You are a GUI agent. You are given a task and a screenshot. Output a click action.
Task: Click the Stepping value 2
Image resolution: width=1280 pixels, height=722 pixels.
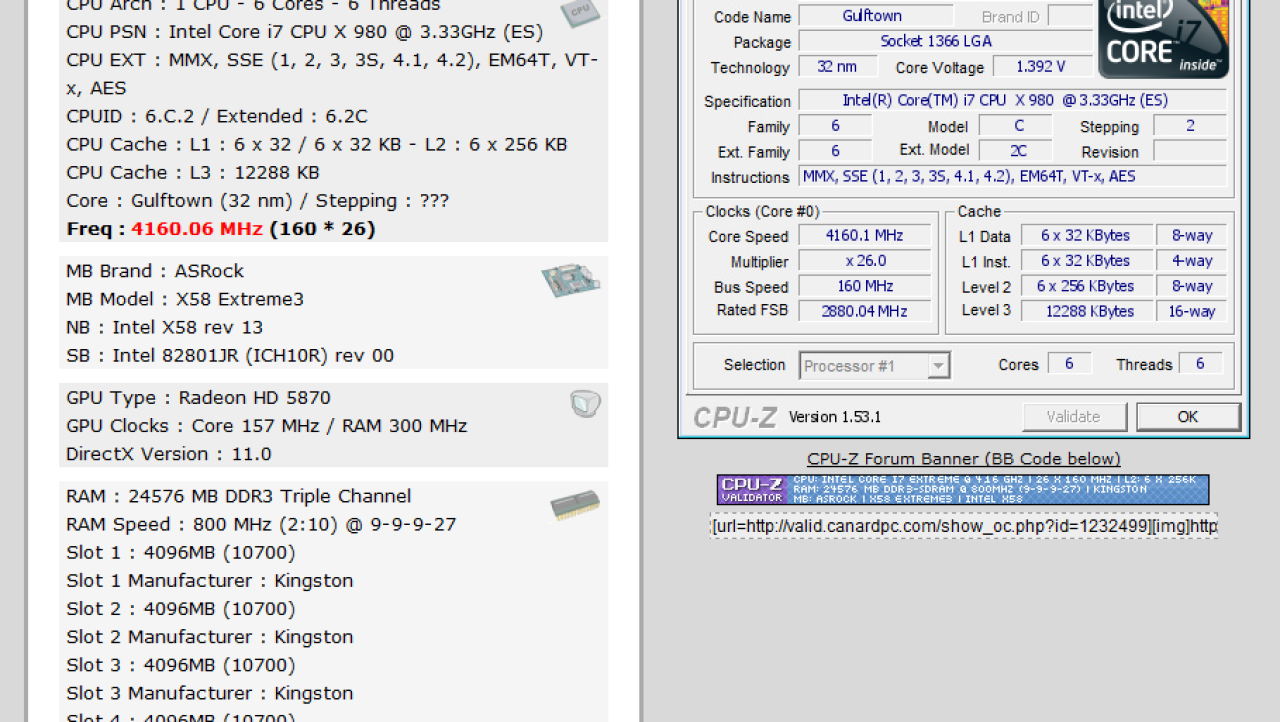click(x=1190, y=126)
